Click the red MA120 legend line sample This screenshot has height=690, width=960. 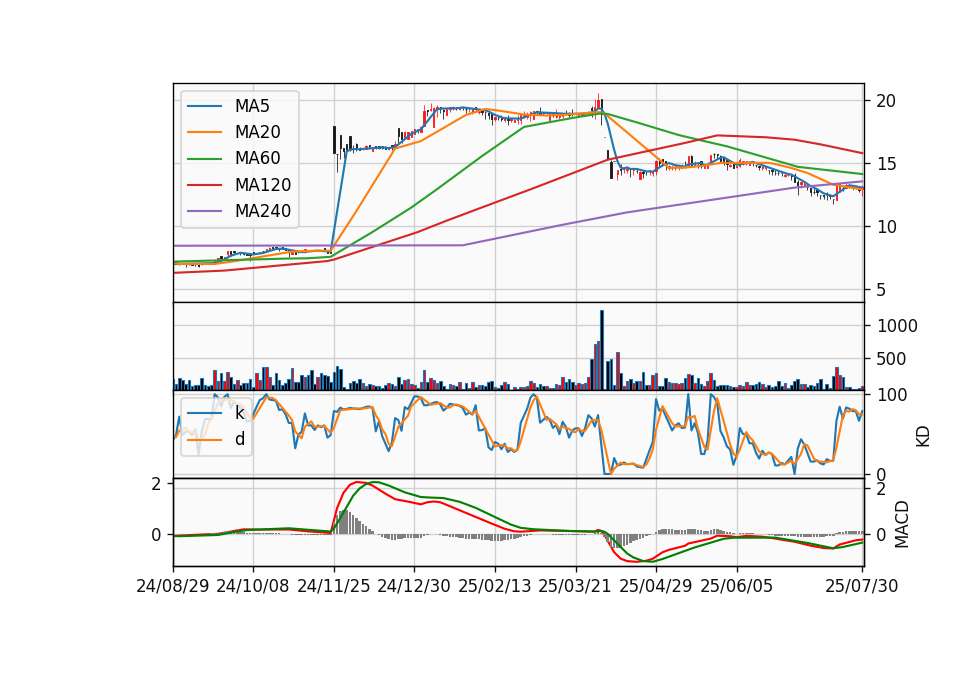[x=204, y=185]
